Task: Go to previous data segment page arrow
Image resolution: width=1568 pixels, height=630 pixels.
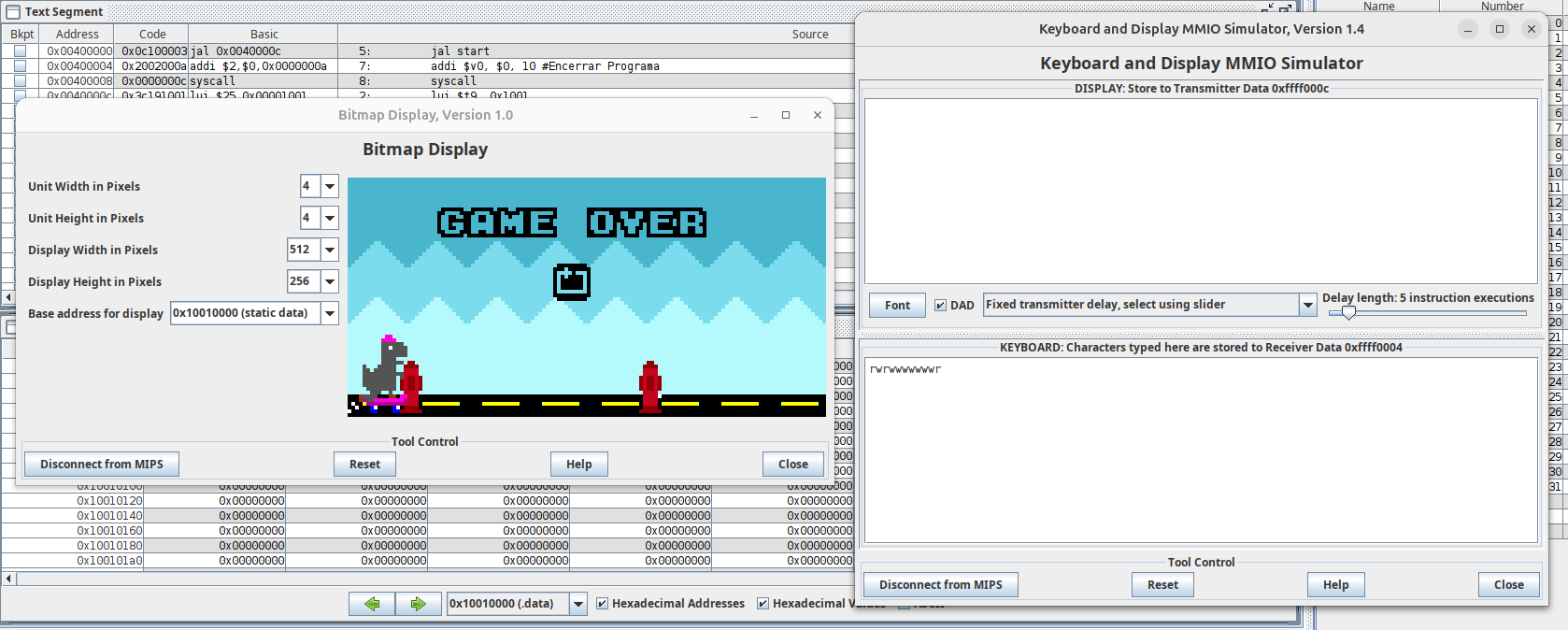Action: tap(372, 604)
